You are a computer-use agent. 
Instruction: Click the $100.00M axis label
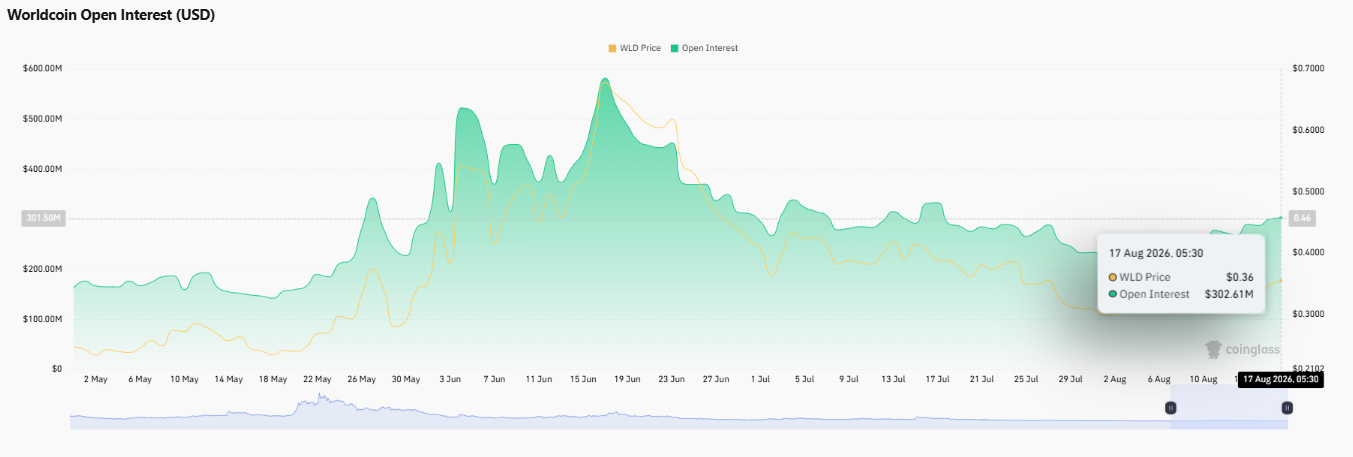(42, 319)
